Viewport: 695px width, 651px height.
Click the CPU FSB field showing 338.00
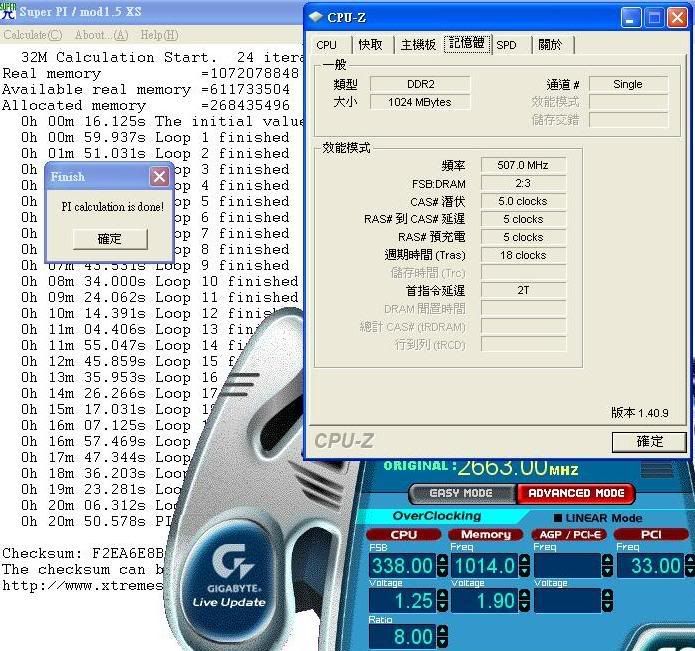(x=402, y=565)
